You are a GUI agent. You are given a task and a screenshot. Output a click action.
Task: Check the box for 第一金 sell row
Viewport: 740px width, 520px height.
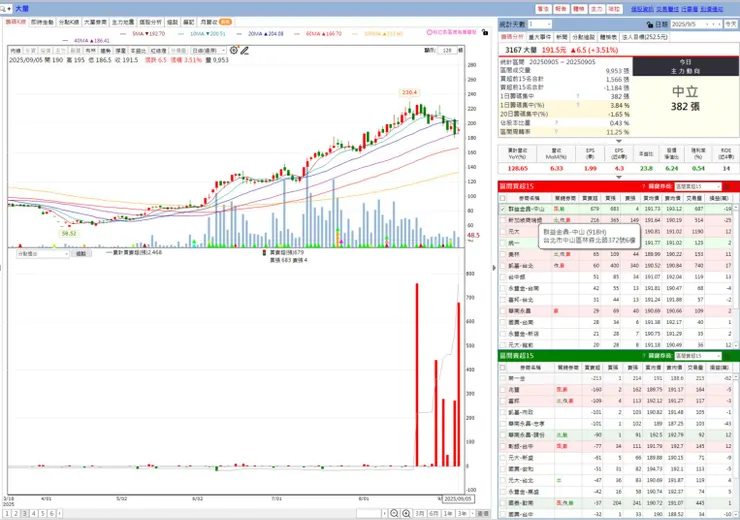[503, 378]
